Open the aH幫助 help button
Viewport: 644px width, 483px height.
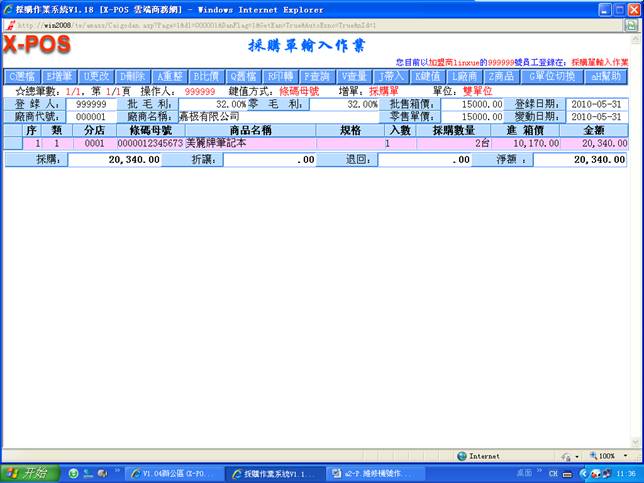point(606,76)
